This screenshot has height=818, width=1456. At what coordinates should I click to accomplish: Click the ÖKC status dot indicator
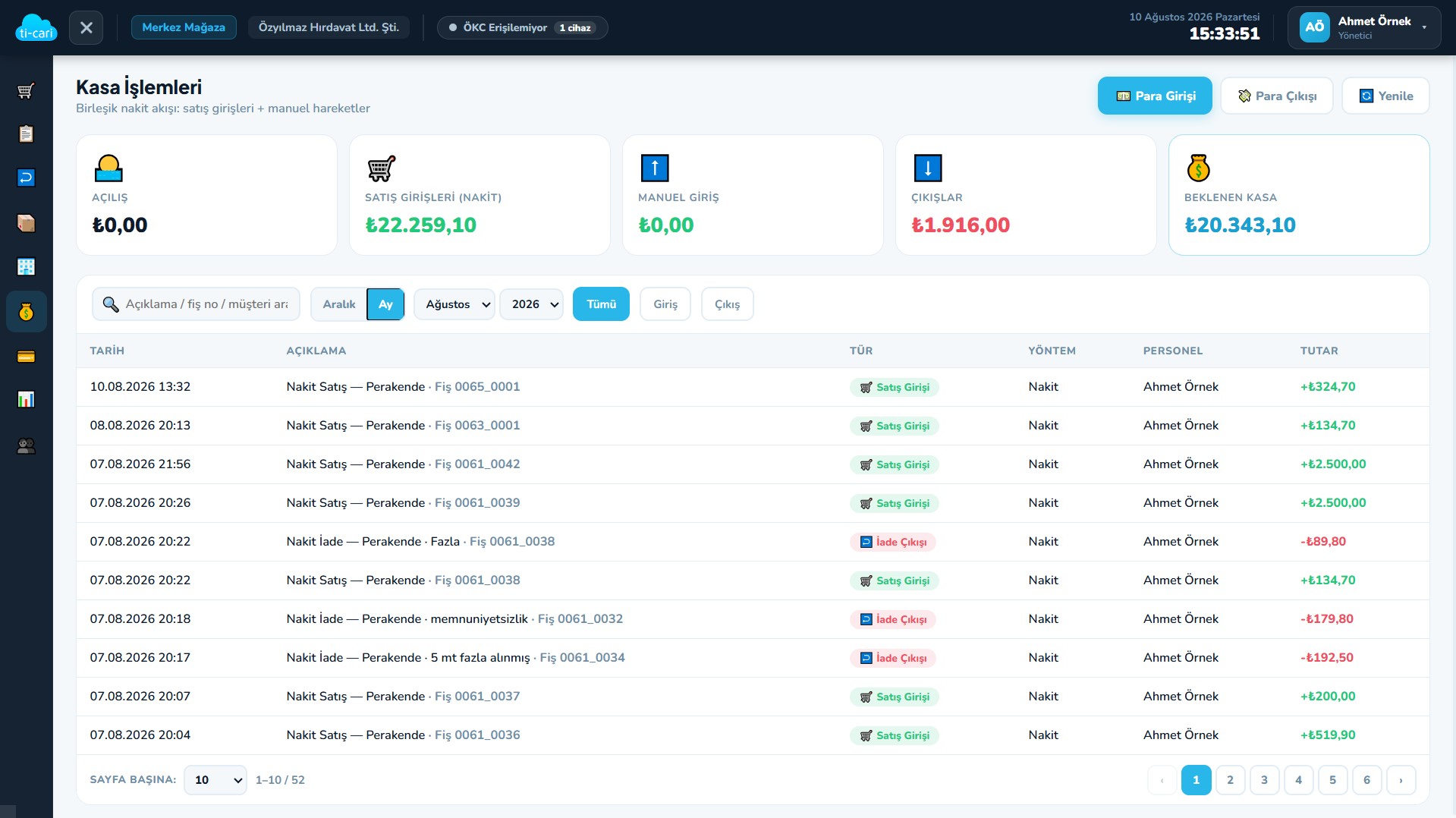[453, 28]
